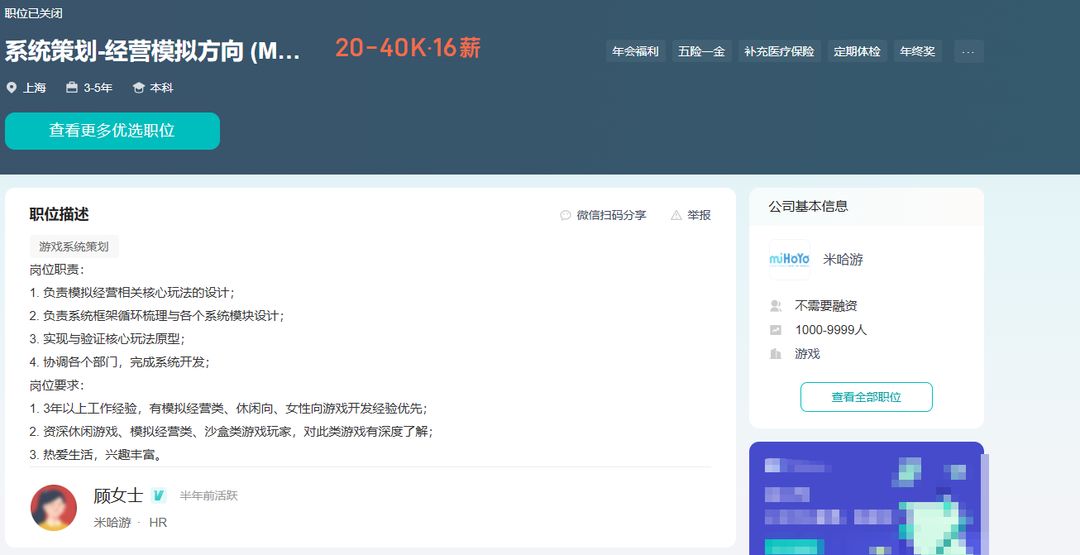Click the WeChat share speech-bubble icon
Viewport: 1080px width, 555px height.
click(565, 215)
